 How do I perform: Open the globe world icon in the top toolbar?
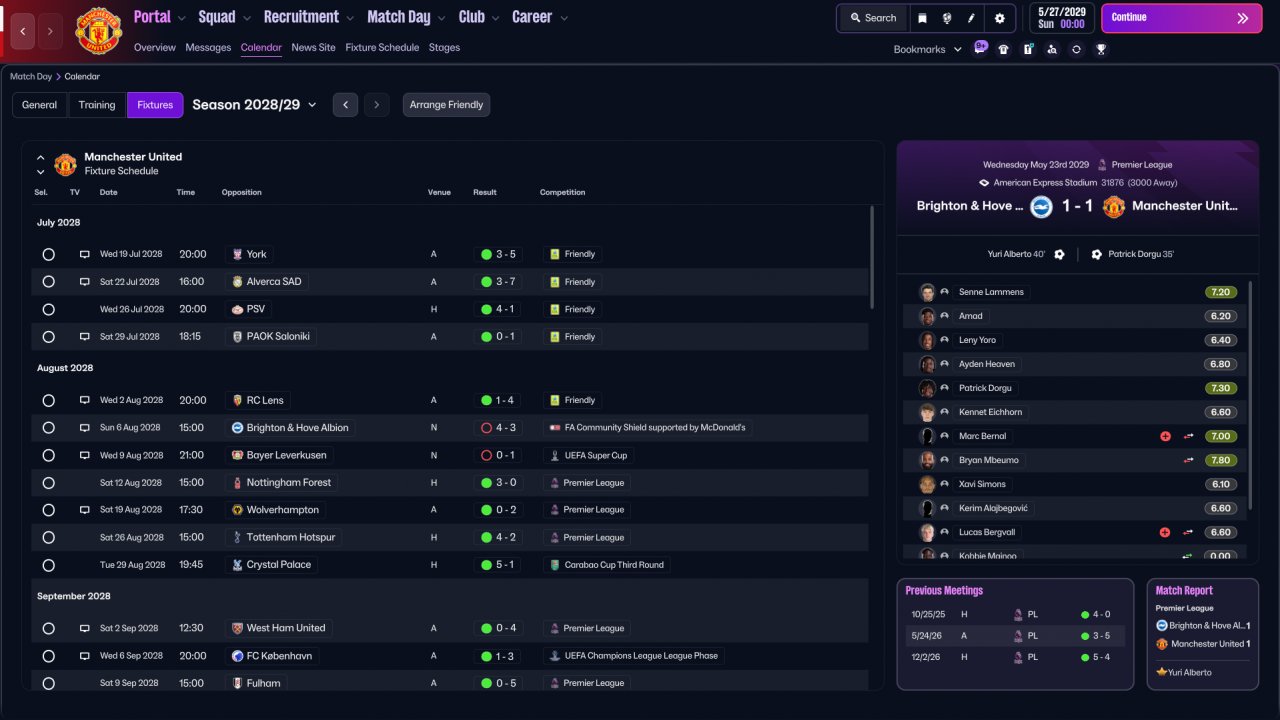tap(946, 18)
